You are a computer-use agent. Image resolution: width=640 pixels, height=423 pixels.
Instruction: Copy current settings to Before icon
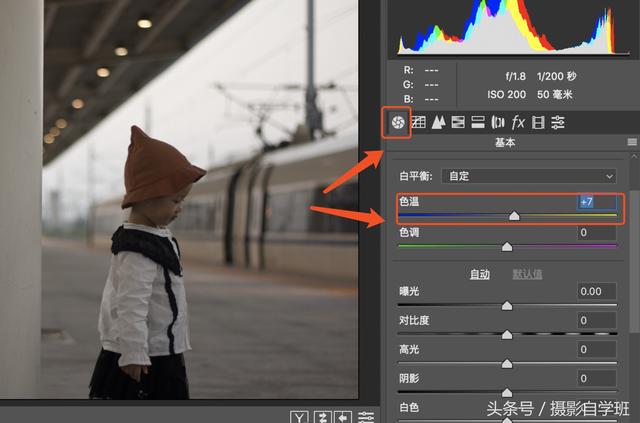(343, 417)
